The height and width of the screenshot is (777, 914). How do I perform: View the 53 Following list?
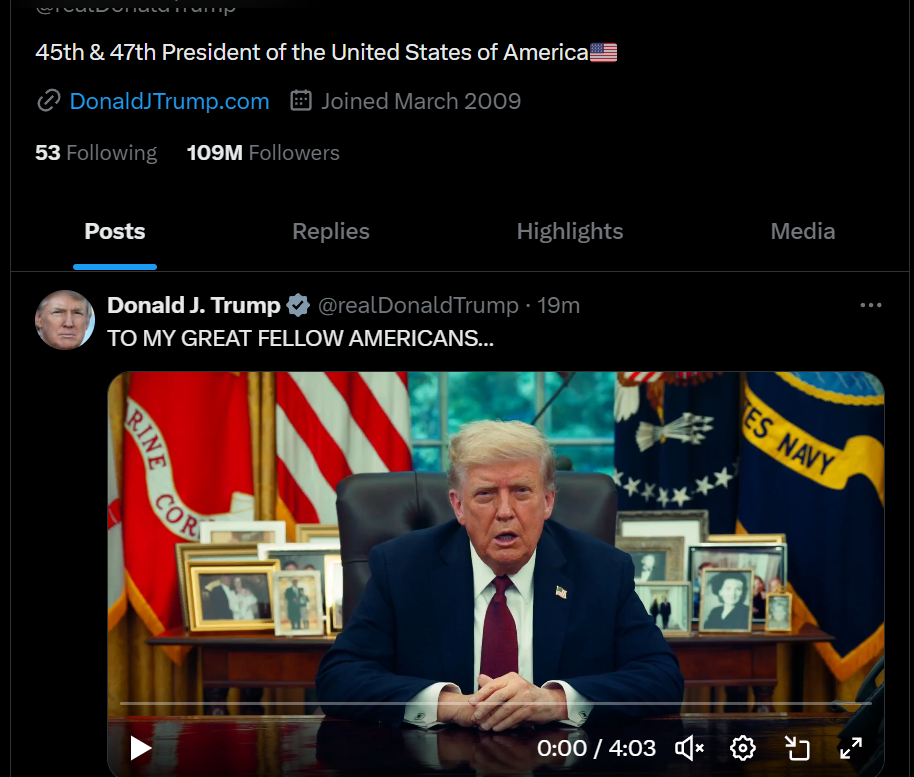96,153
